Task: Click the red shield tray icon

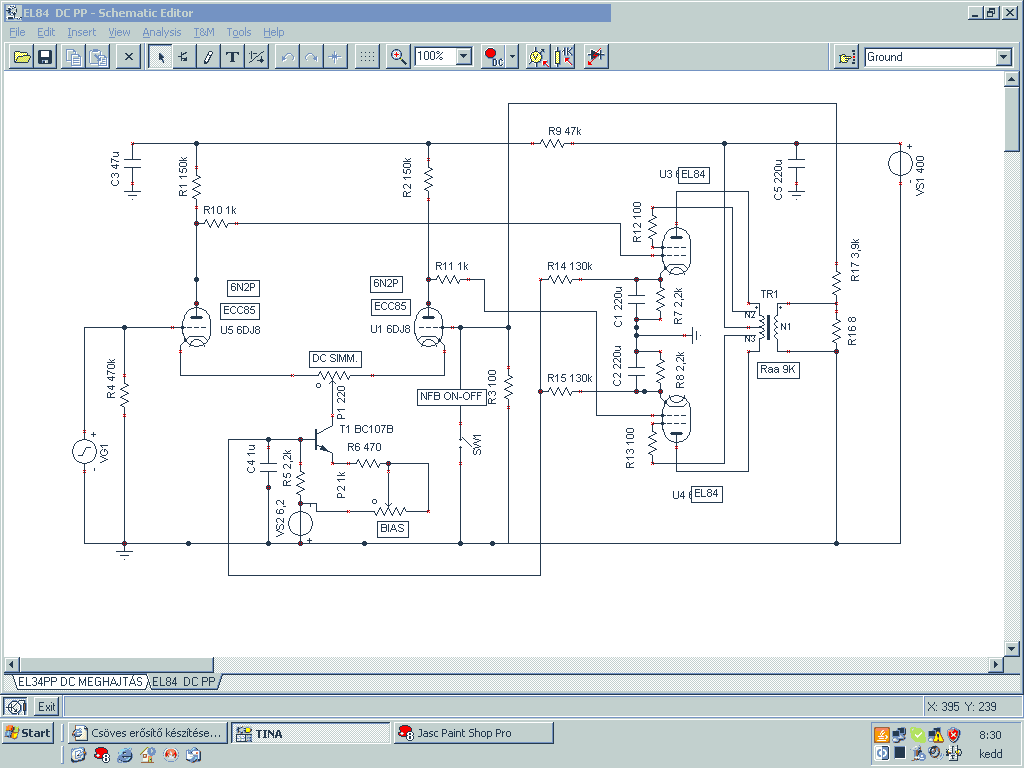Action: point(953,735)
